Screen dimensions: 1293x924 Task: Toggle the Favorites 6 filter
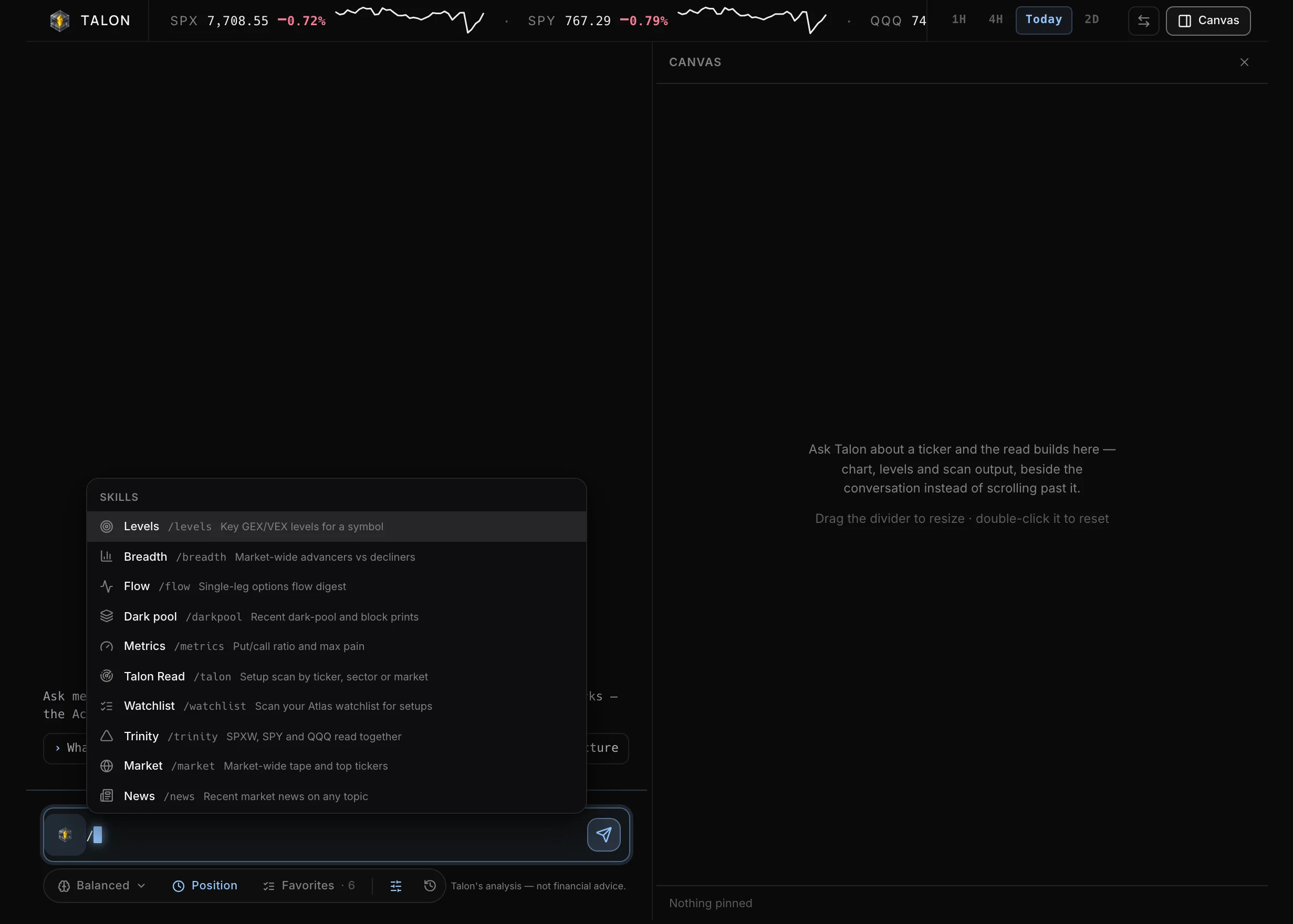click(x=308, y=885)
